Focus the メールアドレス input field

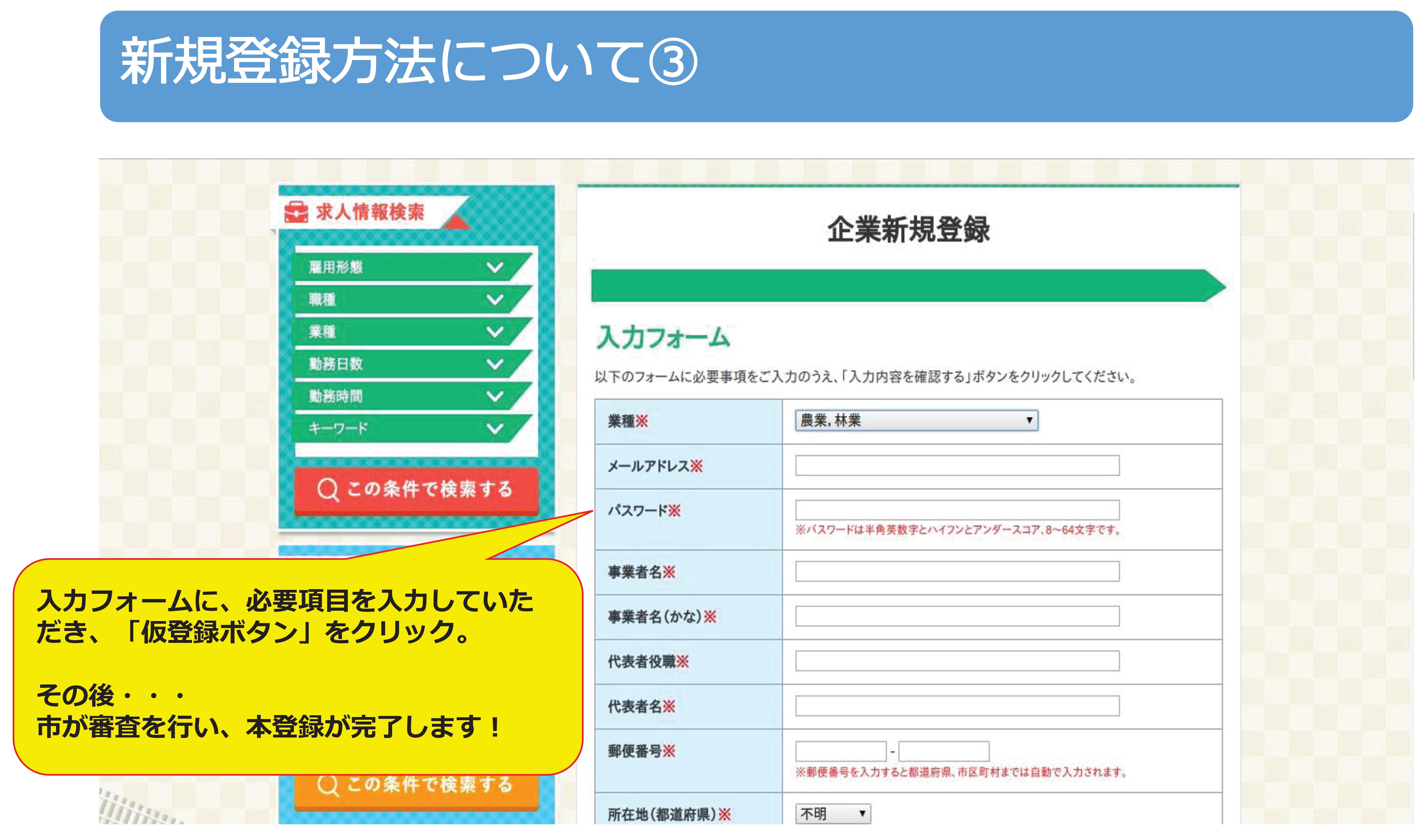(x=957, y=466)
